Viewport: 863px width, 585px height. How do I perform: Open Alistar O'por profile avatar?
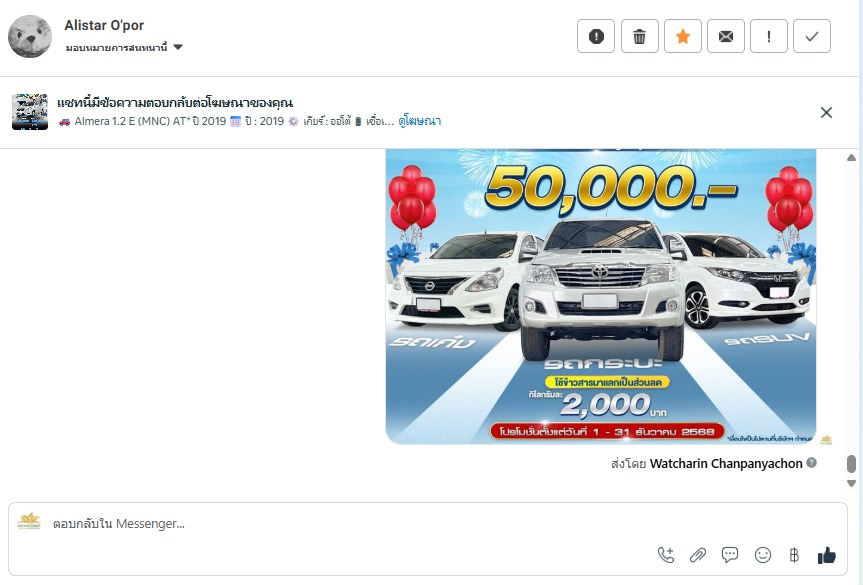(x=30, y=36)
